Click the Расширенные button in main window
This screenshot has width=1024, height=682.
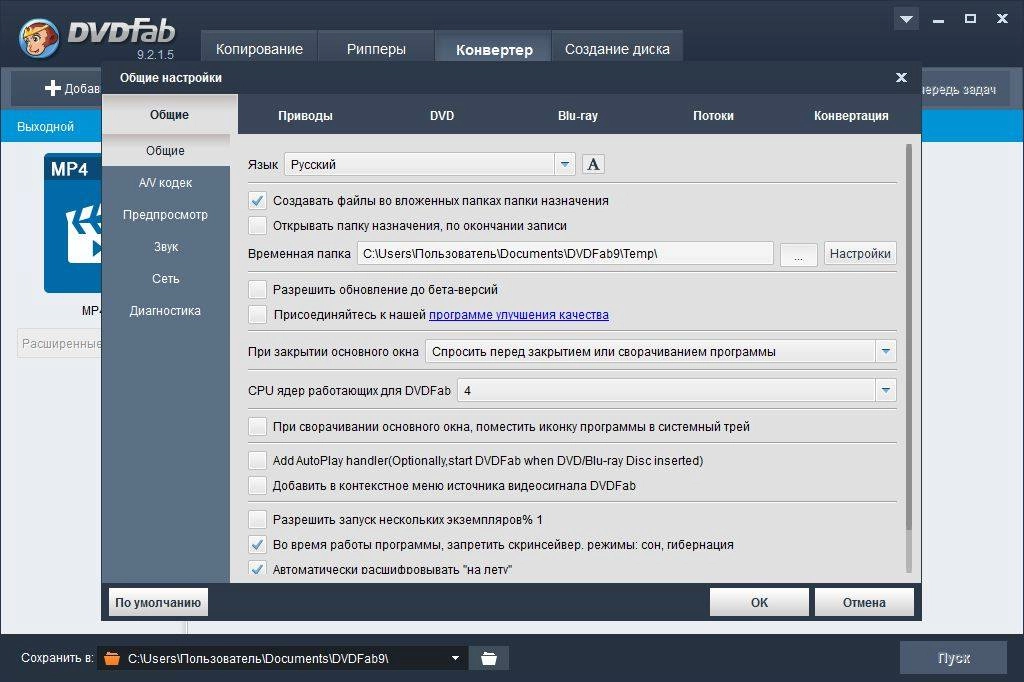(x=59, y=344)
